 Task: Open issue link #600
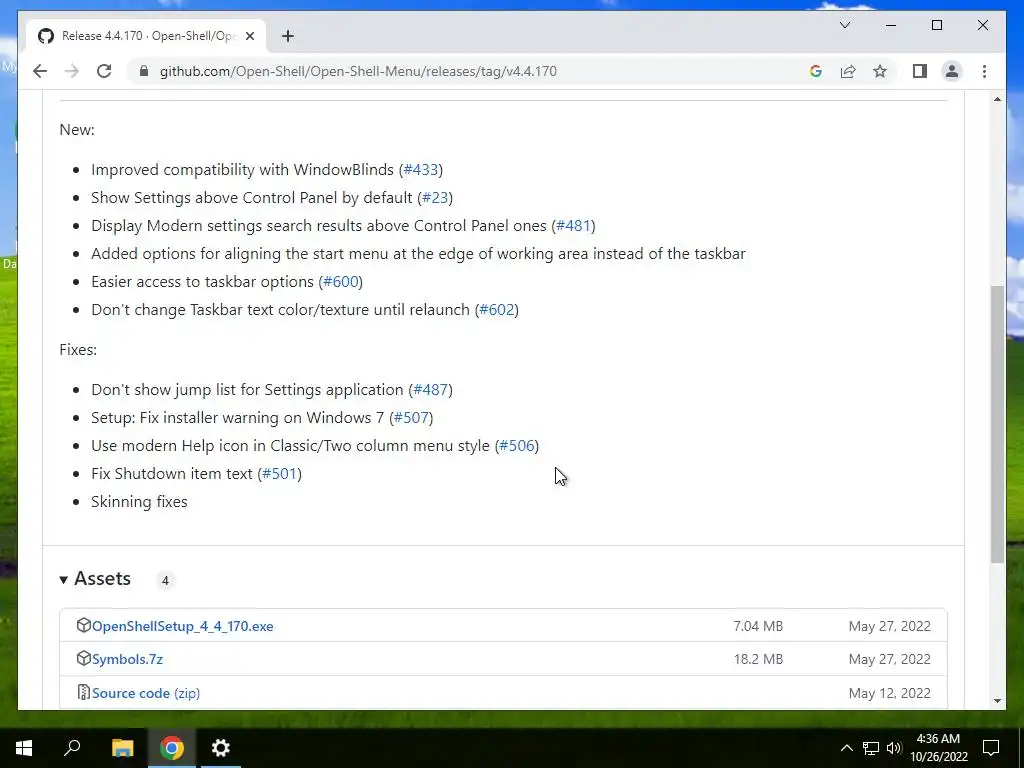341,282
